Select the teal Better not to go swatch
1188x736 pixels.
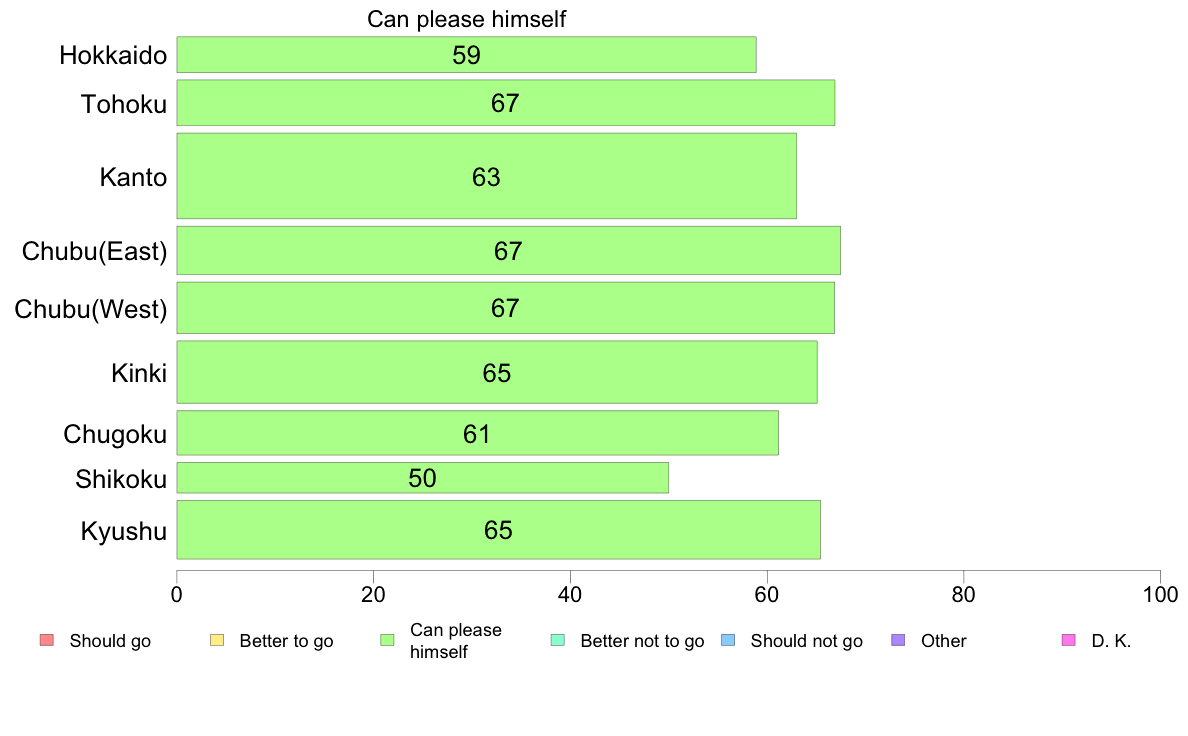click(x=558, y=640)
